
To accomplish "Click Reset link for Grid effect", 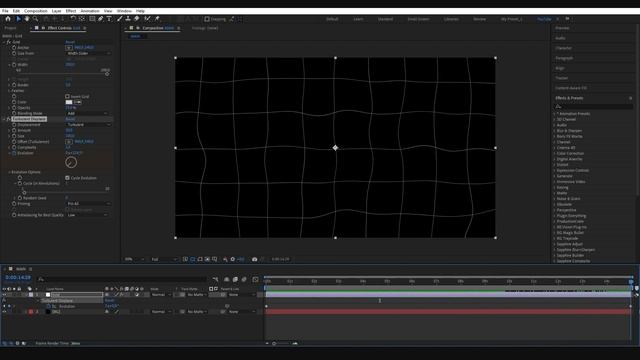I will point(70,42).
